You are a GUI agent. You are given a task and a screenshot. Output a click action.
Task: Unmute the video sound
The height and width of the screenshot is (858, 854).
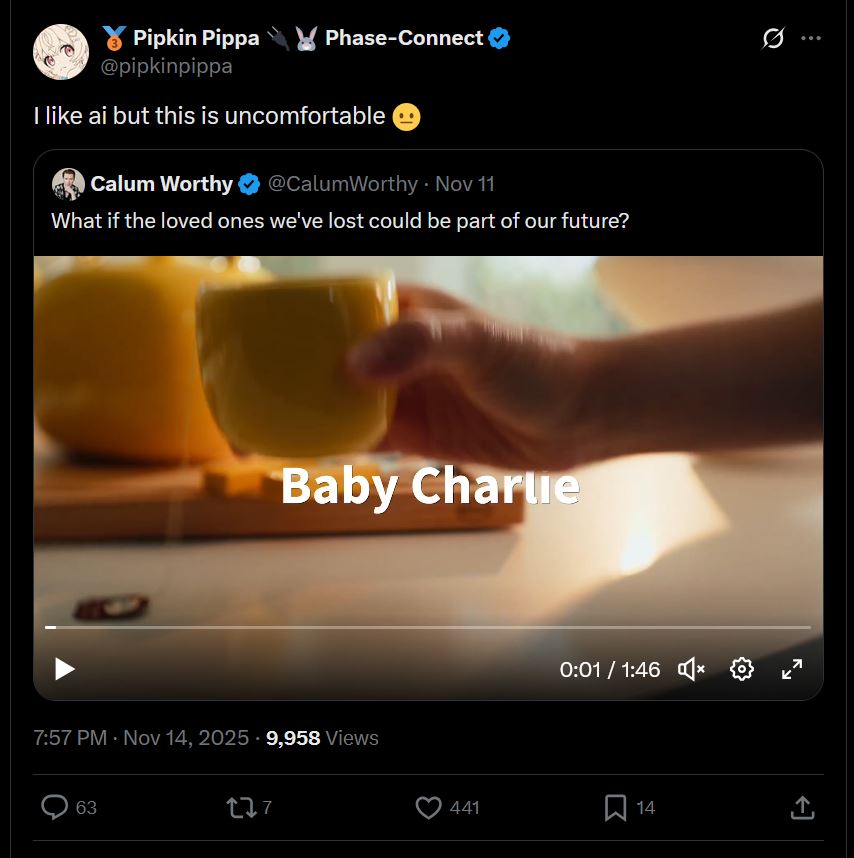click(x=691, y=669)
